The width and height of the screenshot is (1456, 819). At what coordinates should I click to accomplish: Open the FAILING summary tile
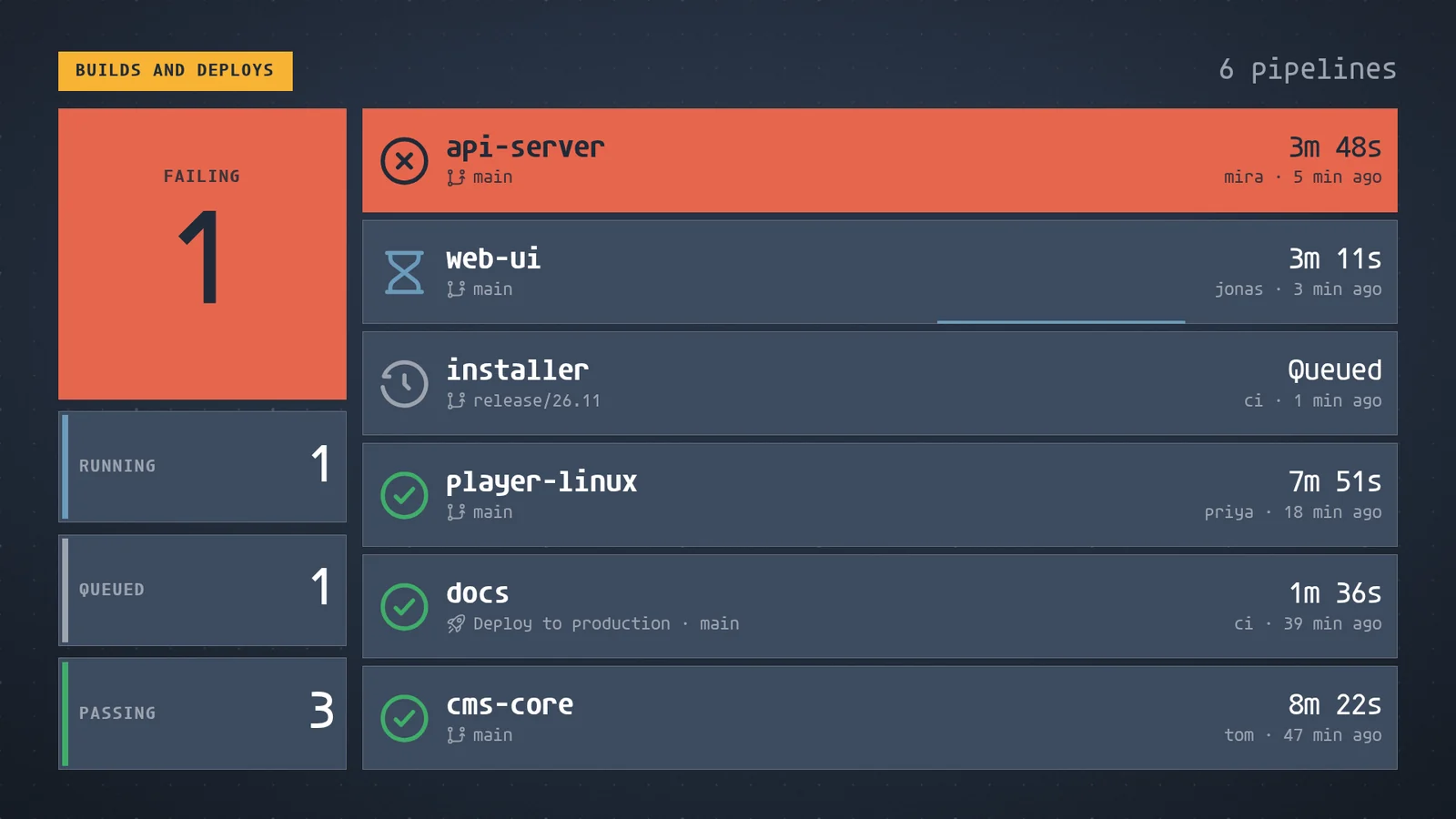click(202, 254)
